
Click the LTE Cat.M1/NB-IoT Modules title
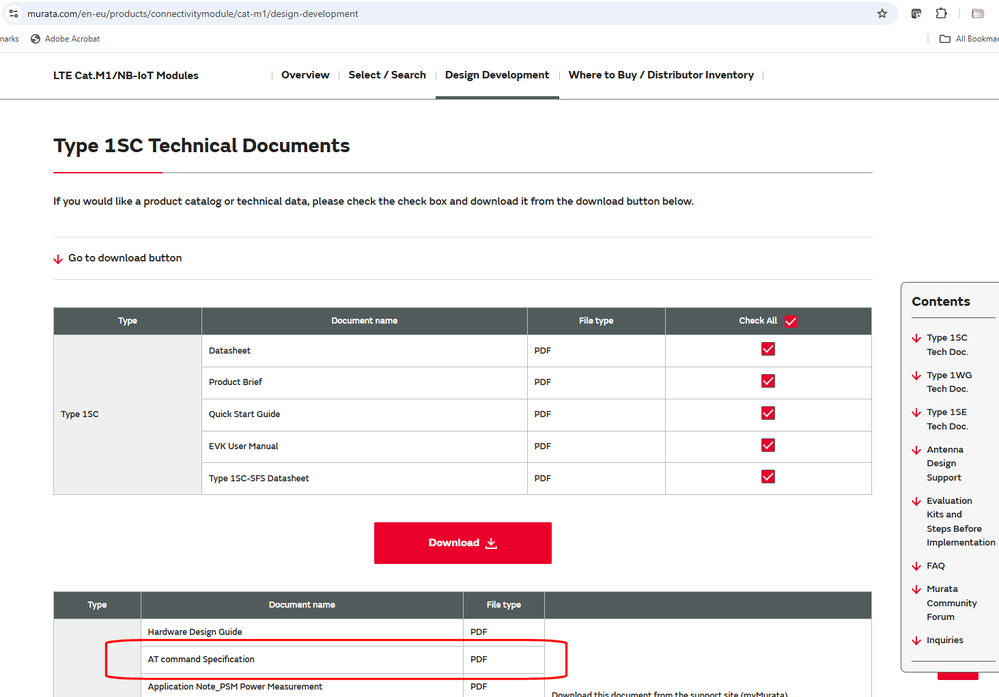tap(126, 76)
